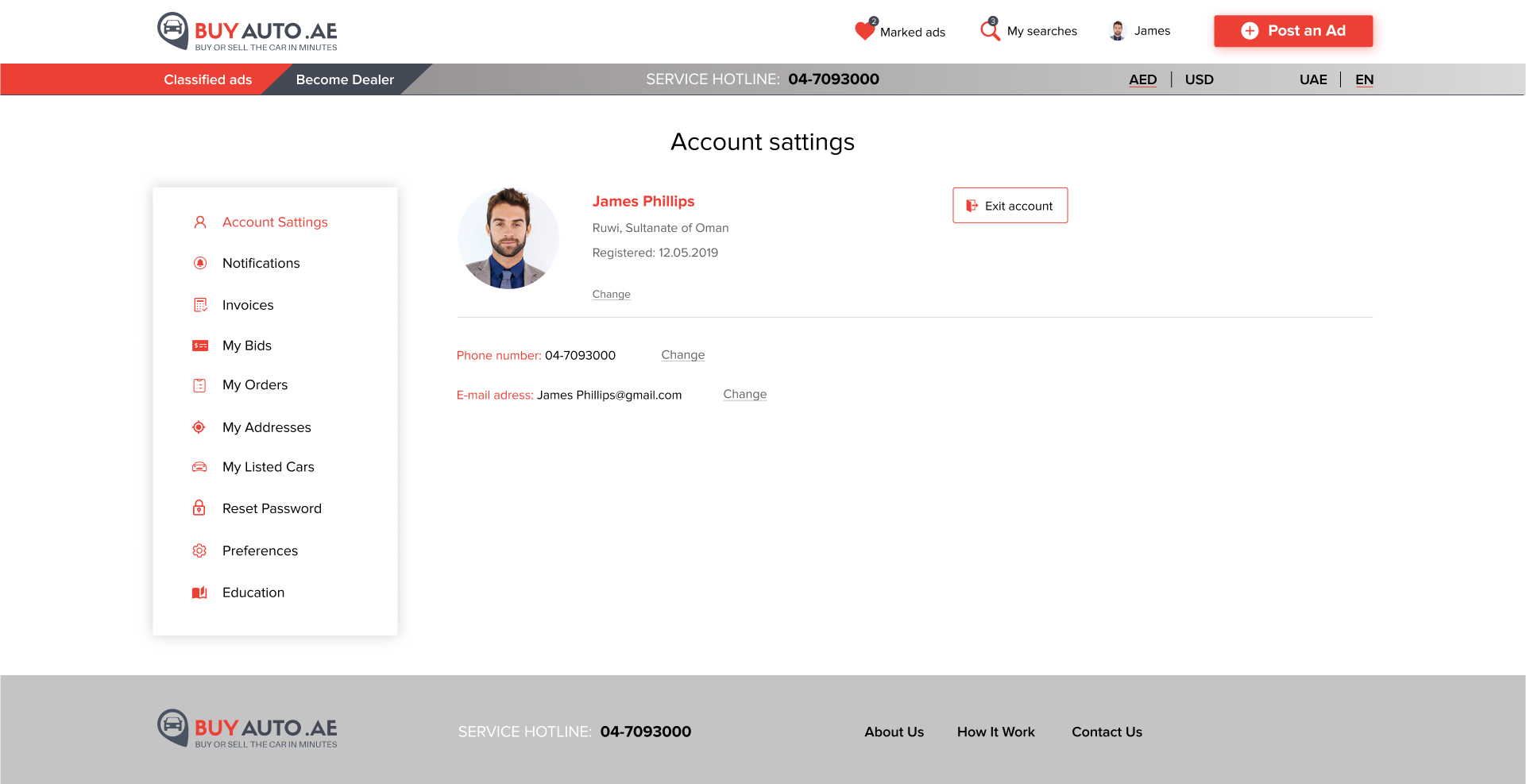Click the Account Settings person icon
1526x784 pixels.
(x=200, y=222)
